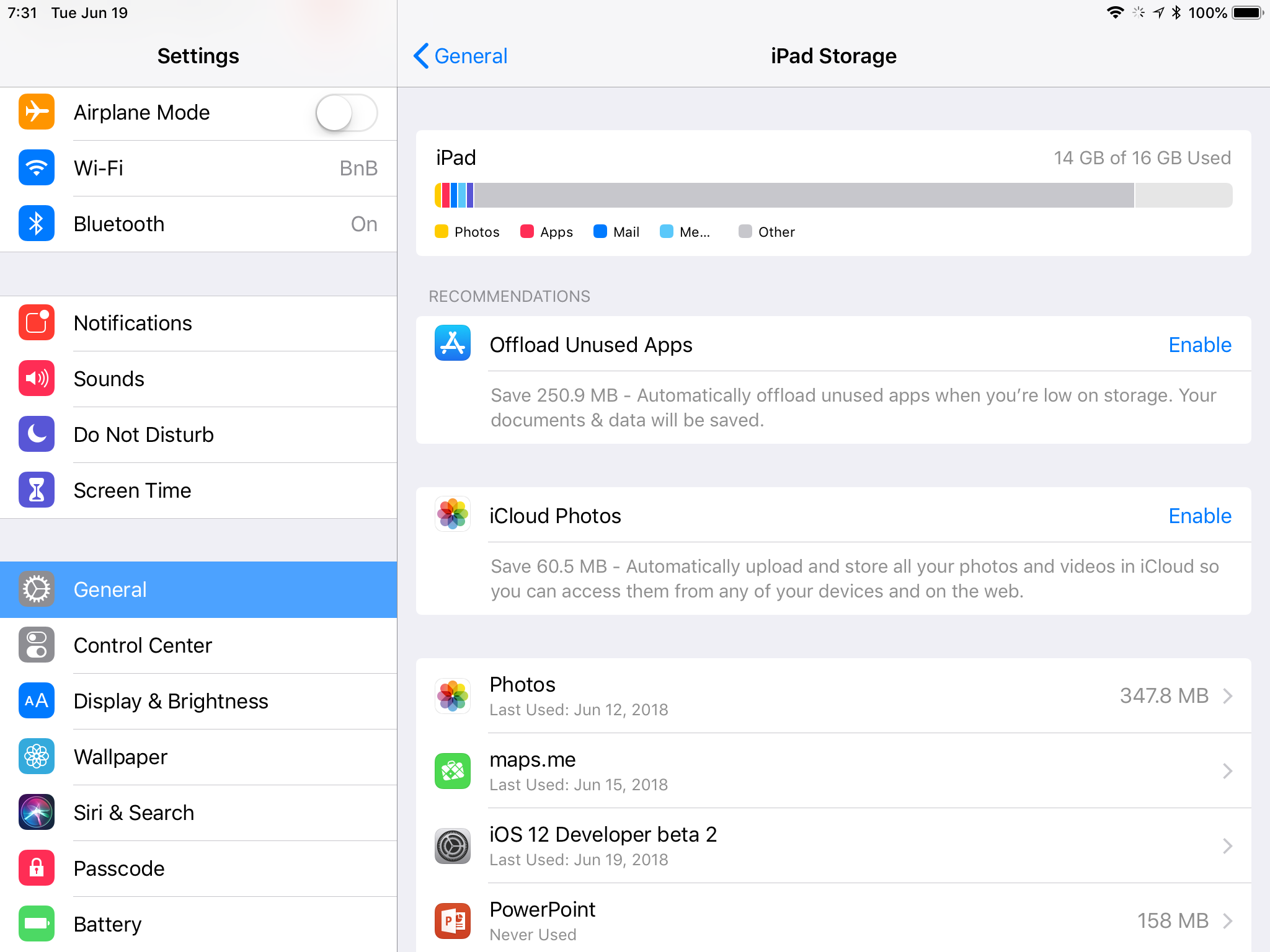Open Control Center settings

coord(198,645)
